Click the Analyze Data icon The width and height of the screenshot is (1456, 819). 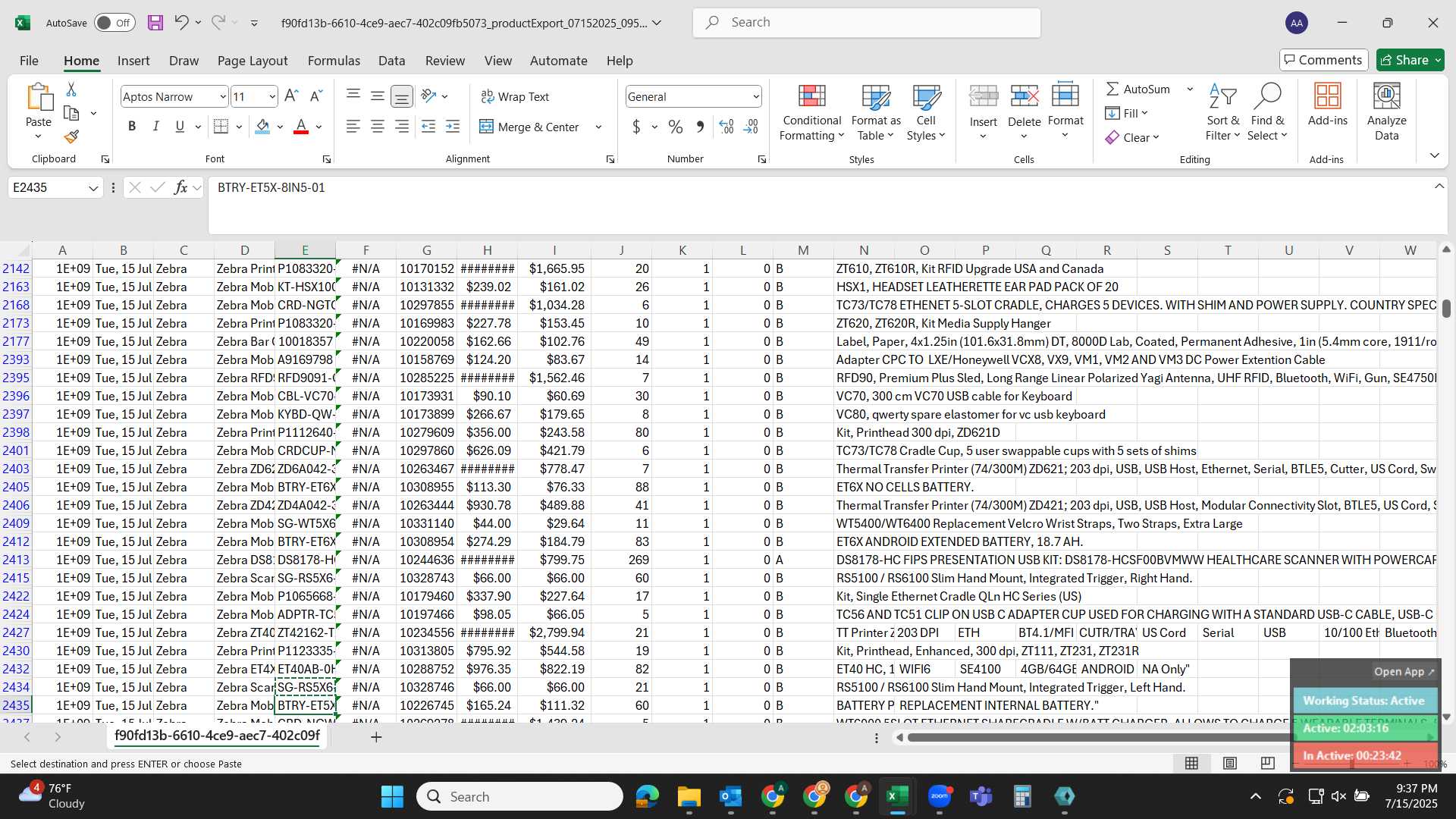(1387, 112)
